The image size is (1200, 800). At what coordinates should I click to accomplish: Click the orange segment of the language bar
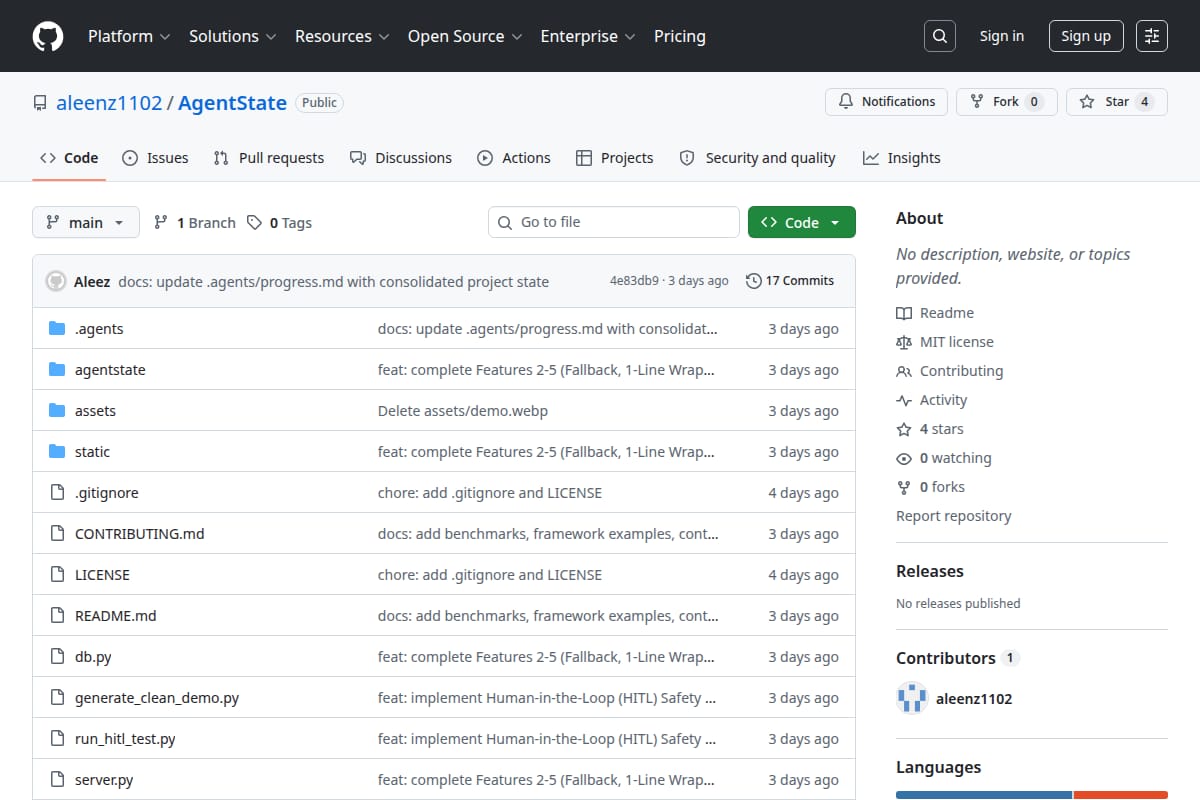[1121, 795]
